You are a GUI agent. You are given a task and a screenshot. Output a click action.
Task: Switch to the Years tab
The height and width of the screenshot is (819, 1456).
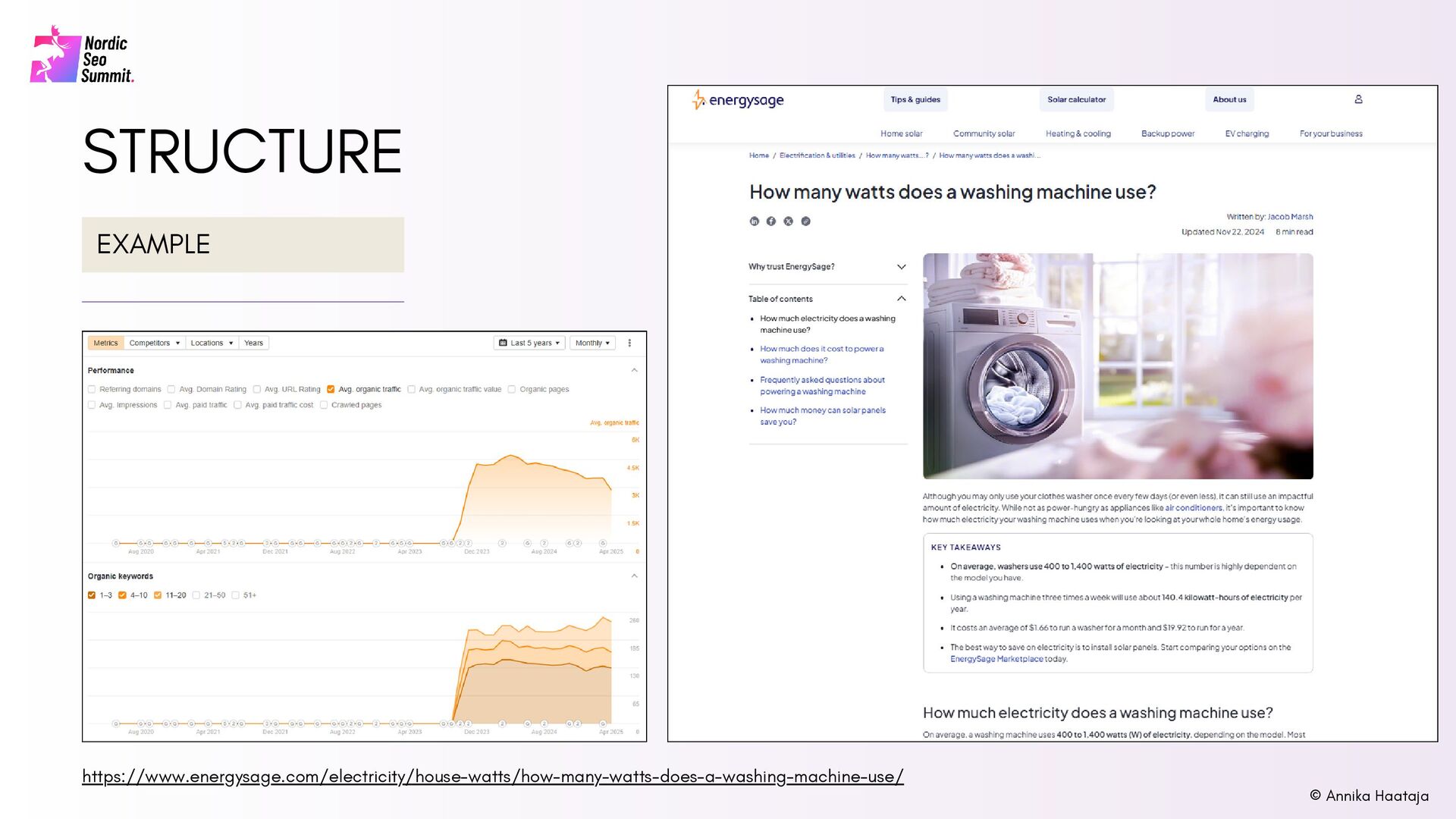253,344
